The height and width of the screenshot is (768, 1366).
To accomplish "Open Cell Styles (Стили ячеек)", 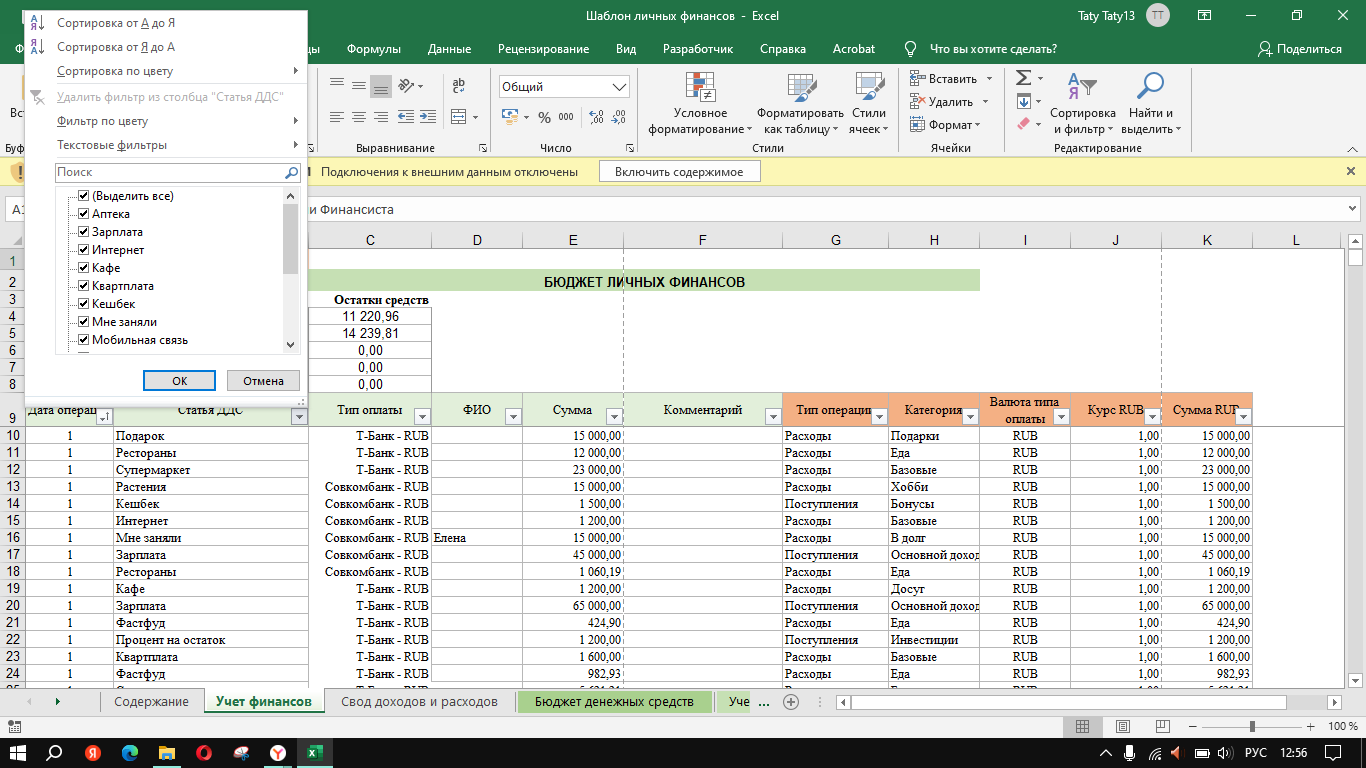I will (x=869, y=104).
